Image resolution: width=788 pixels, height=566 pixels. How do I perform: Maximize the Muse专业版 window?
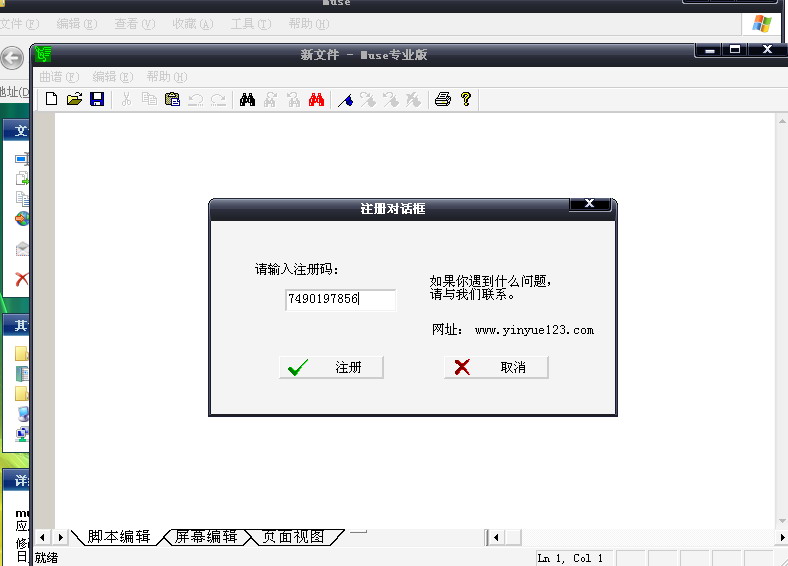click(x=735, y=50)
